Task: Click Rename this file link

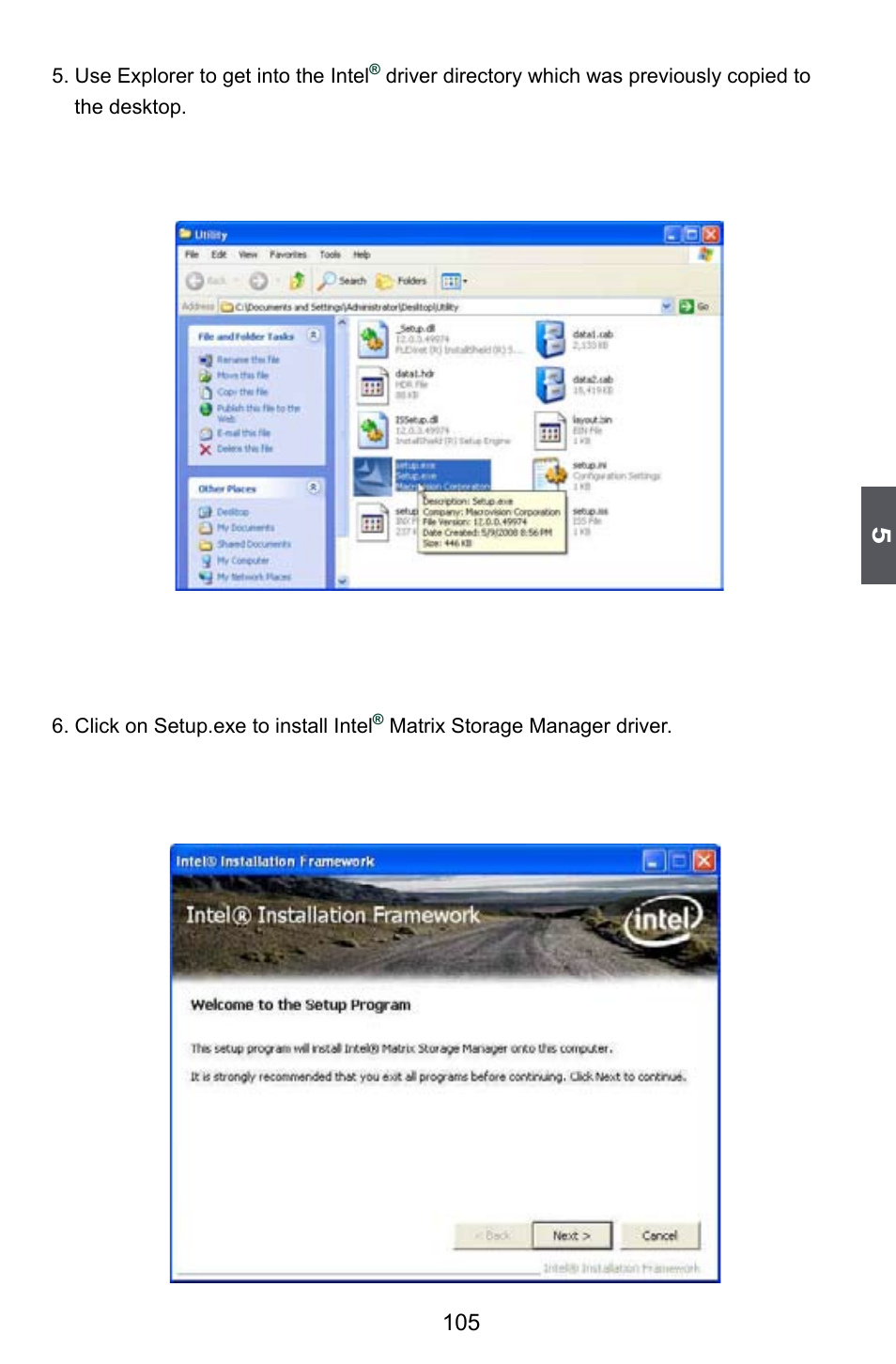Action: pyautogui.click(x=248, y=360)
